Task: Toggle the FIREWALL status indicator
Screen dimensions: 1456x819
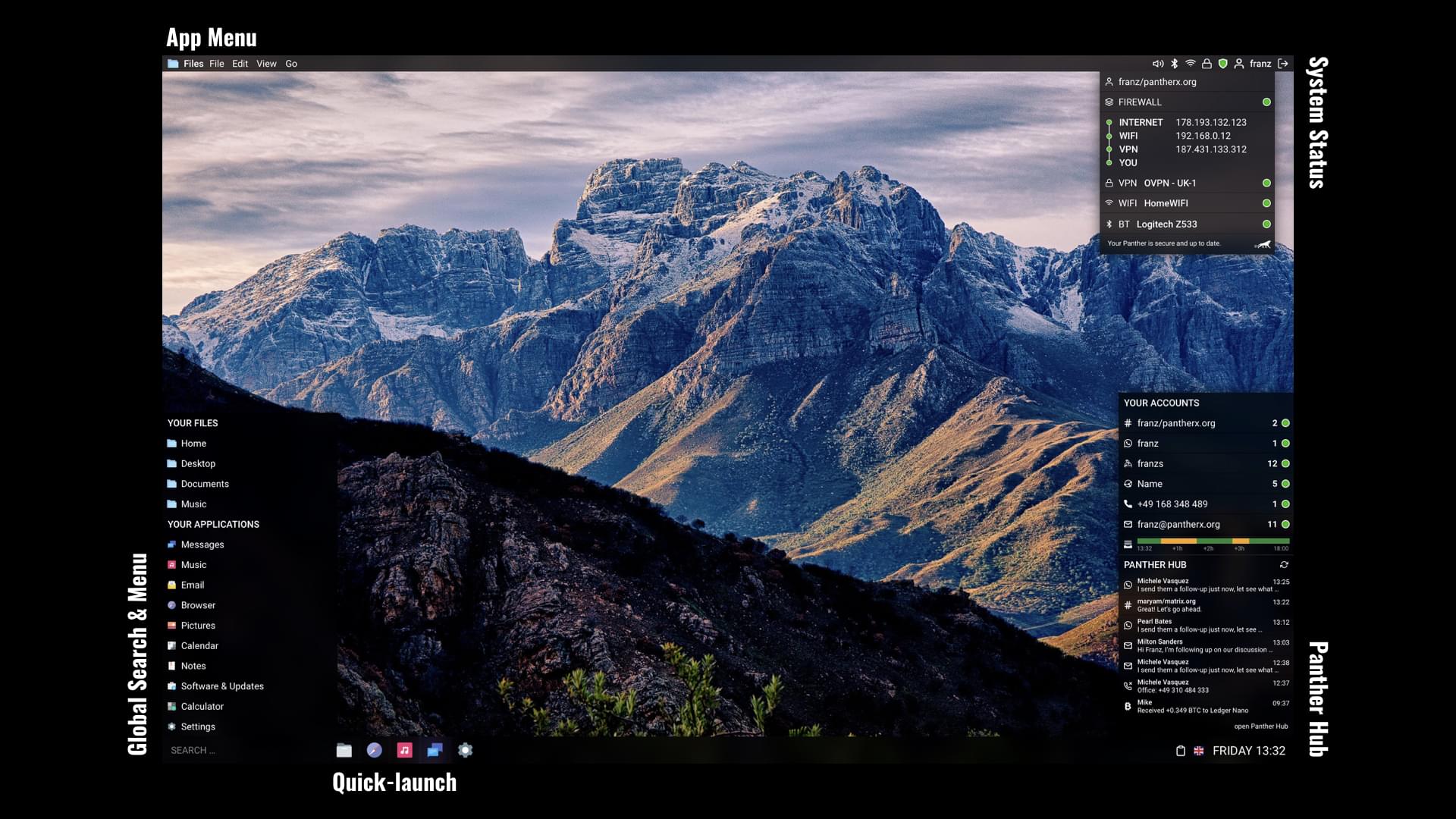Action: click(x=1266, y=101)
